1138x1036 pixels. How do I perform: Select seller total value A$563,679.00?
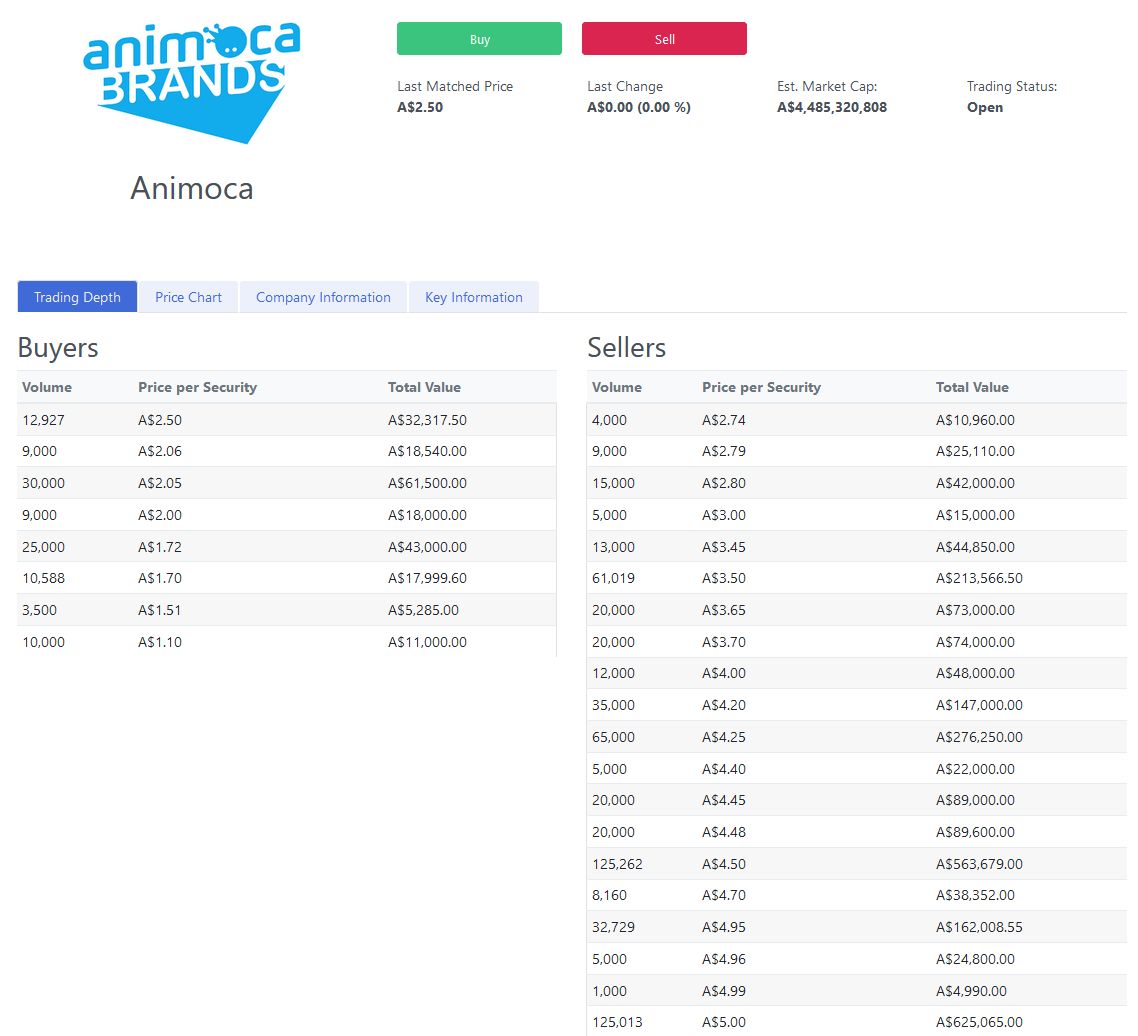[x=979, y=864]
